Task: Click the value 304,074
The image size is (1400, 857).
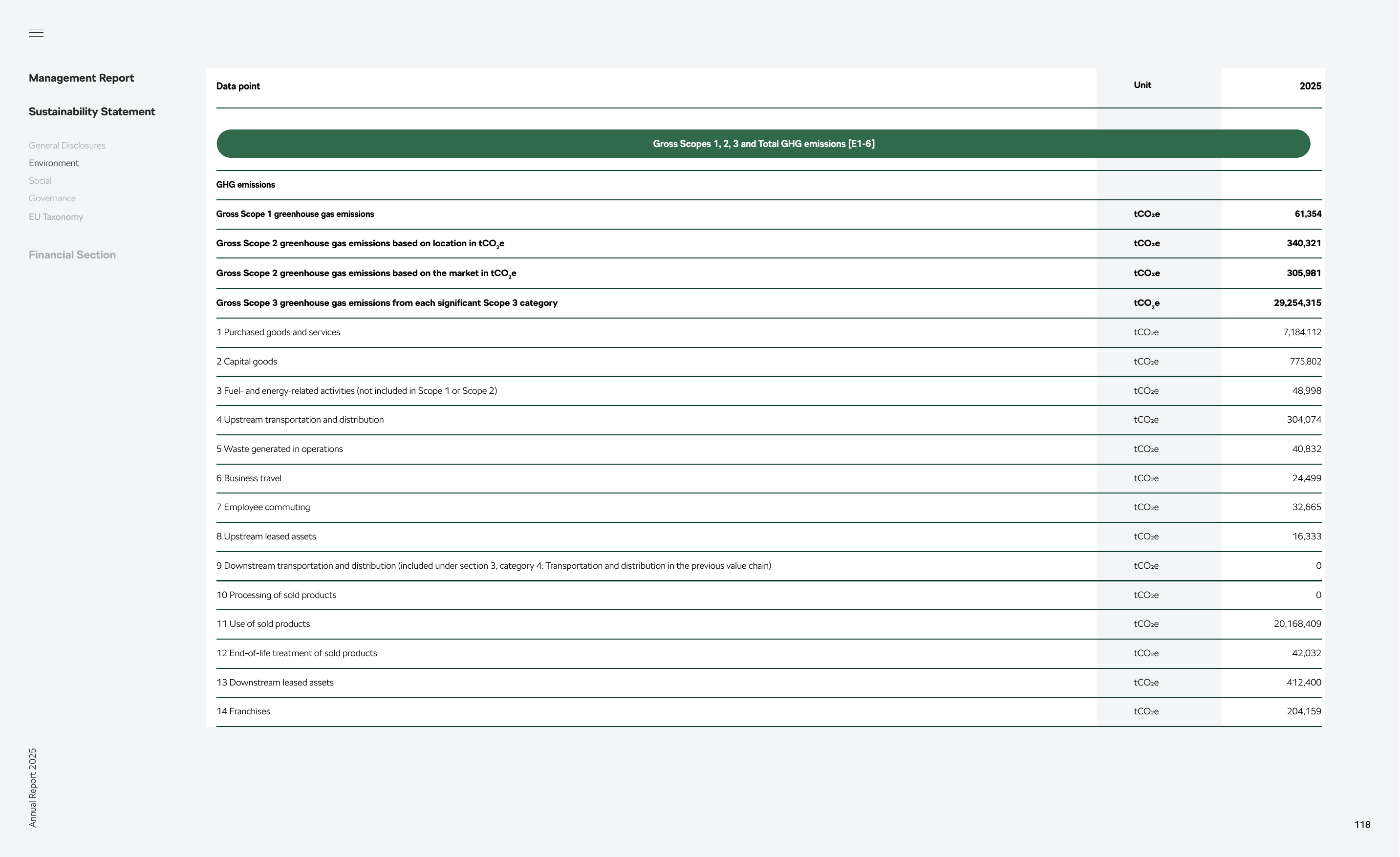Action: (1304, 420)
